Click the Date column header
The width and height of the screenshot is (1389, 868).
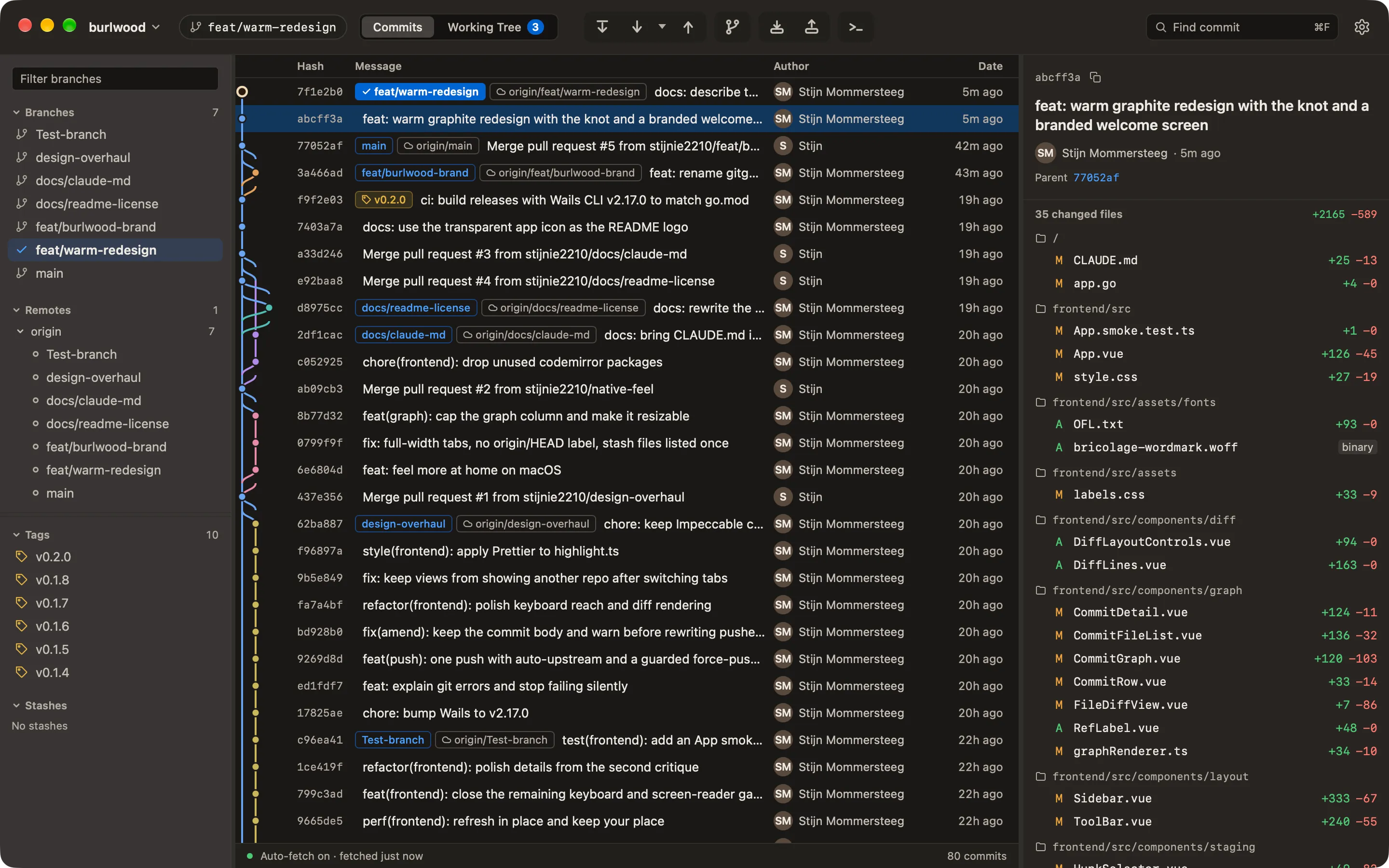pos(990,66)
